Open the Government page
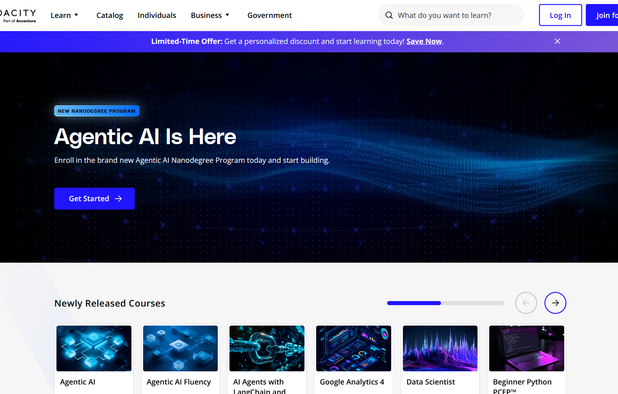The width and height of the screenshot is (618, 394). pyautogui.click(x=270, y=15)
